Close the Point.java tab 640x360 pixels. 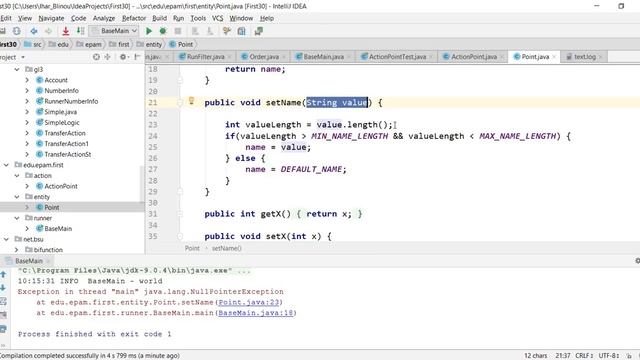pyautogui.click(x=554, y=57)
